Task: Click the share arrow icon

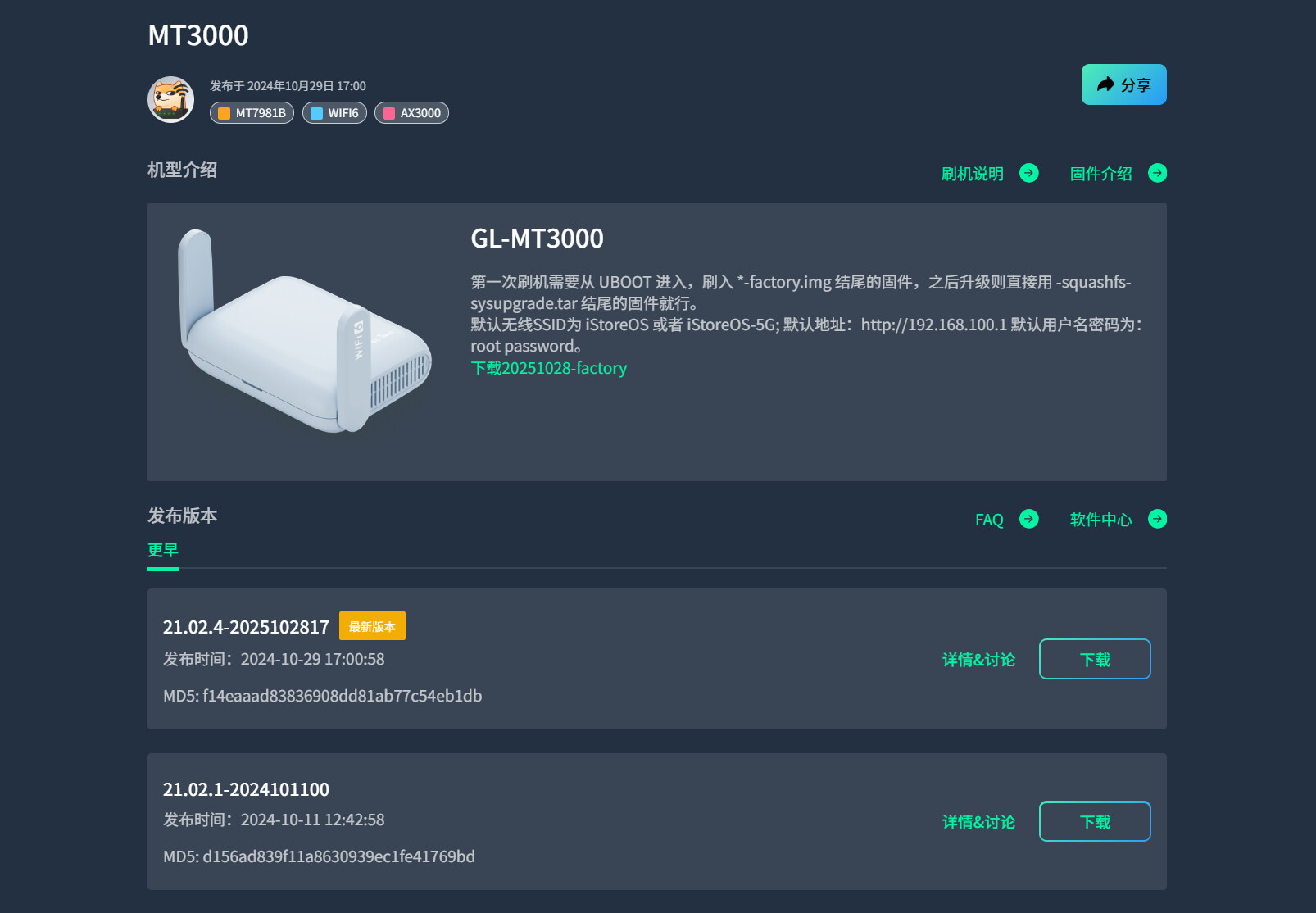Action: 1105,84
